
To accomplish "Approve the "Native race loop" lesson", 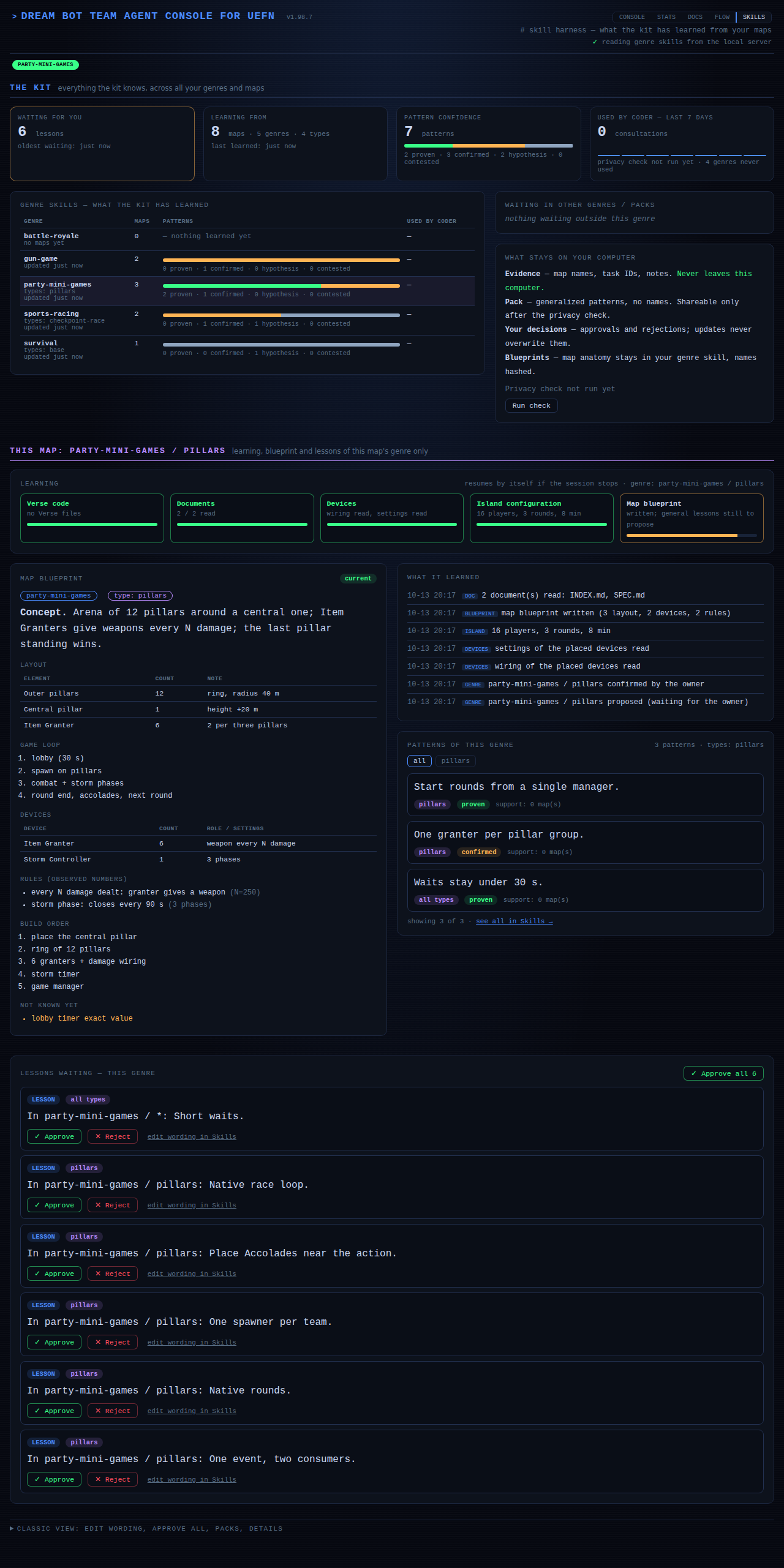I will [54, 1205].
